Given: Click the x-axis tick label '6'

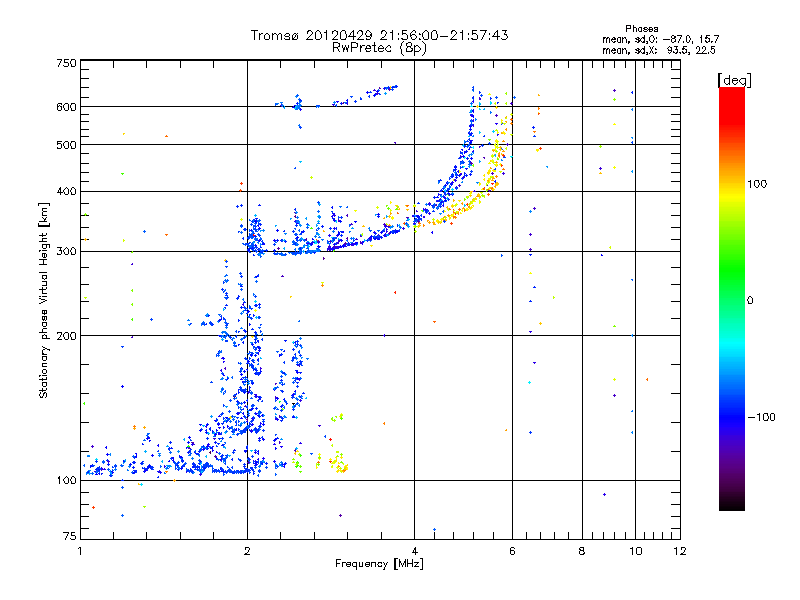Looking at the screenshot, I should [512, 551].
